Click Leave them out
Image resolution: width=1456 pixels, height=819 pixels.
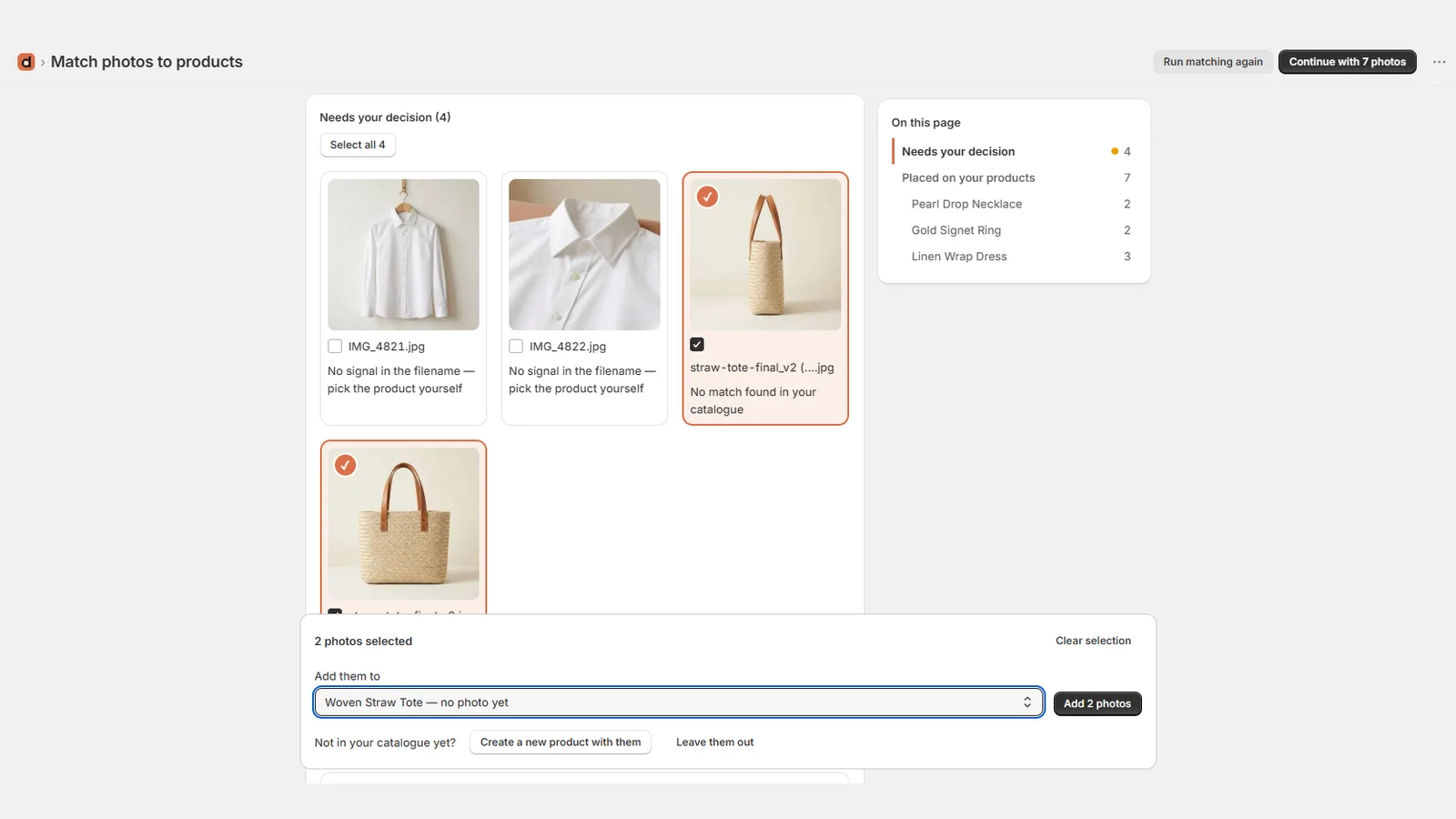(x=715, y=743)
